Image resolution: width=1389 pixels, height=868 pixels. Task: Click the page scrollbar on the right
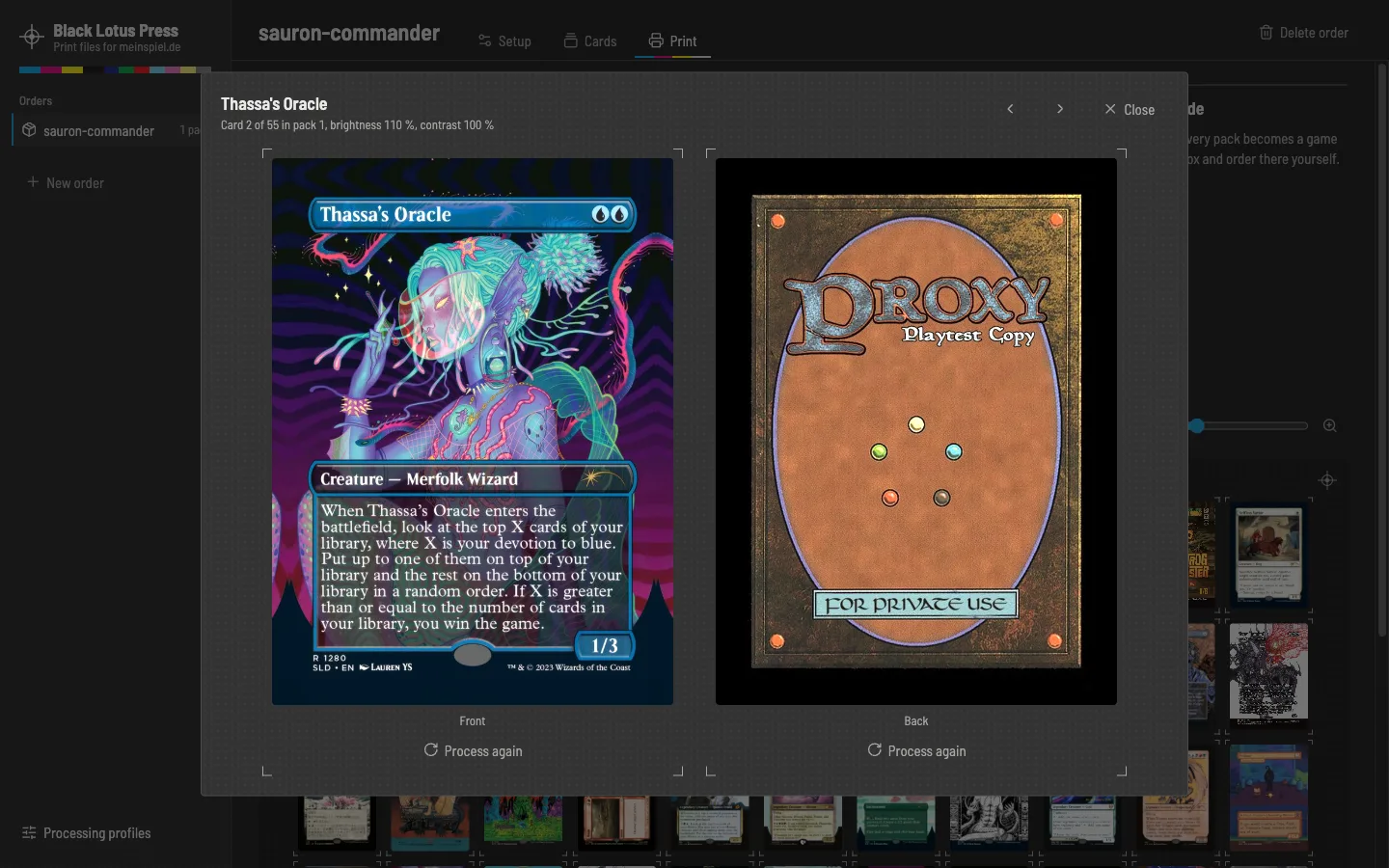1382,349
